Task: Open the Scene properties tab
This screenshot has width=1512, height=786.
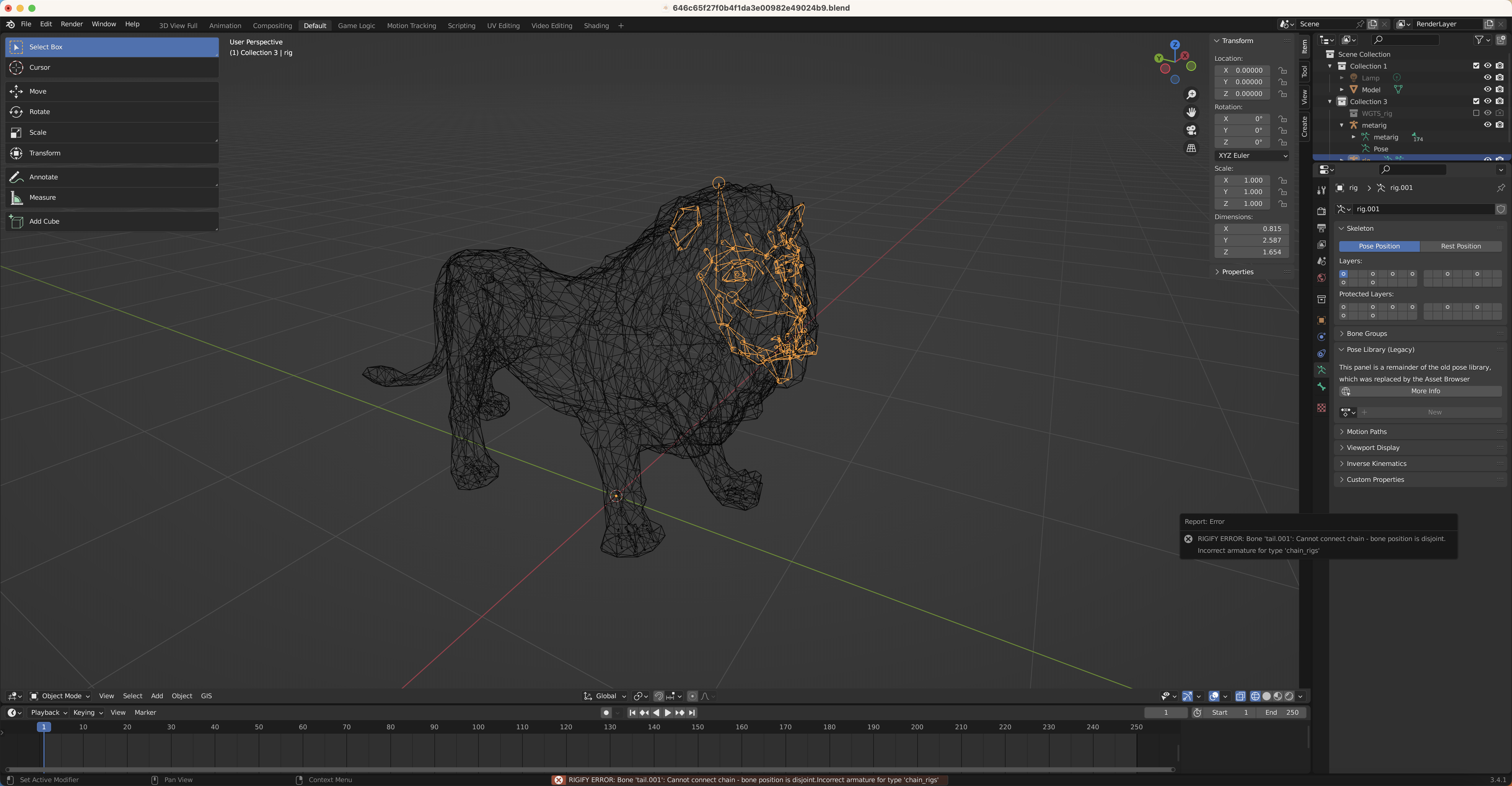Action: point(1321,261)
